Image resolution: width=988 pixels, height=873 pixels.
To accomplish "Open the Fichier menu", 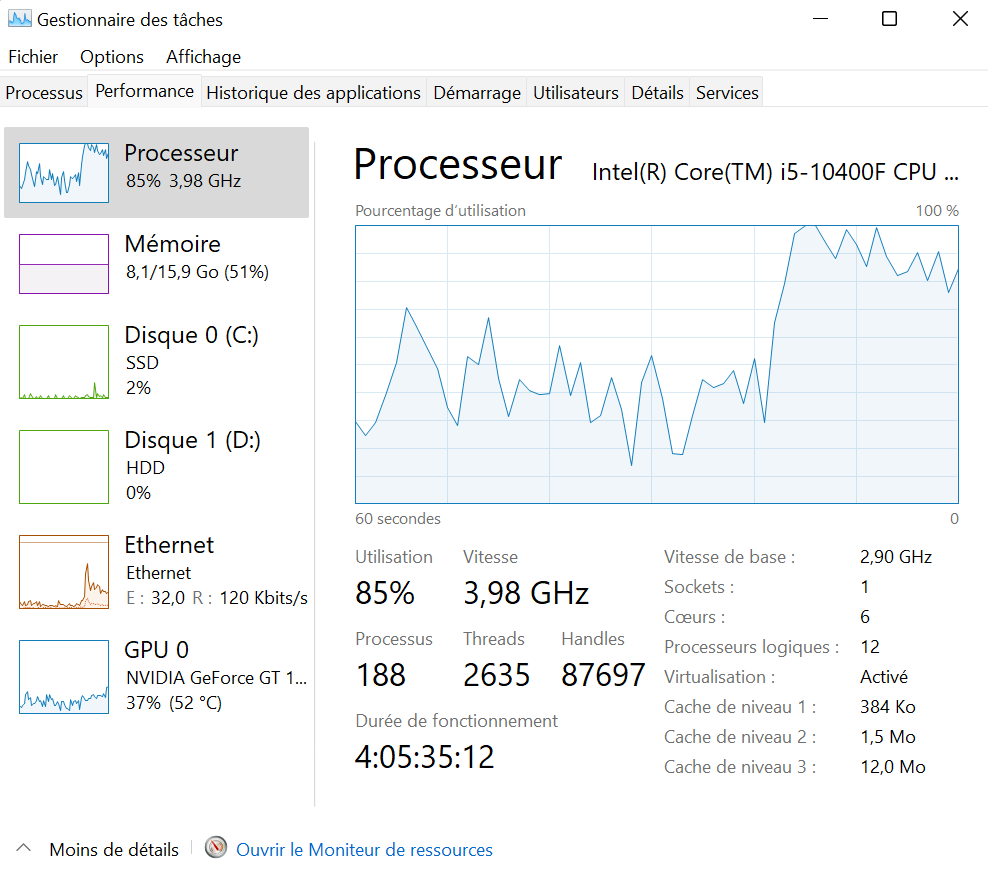I will (33, 57).
